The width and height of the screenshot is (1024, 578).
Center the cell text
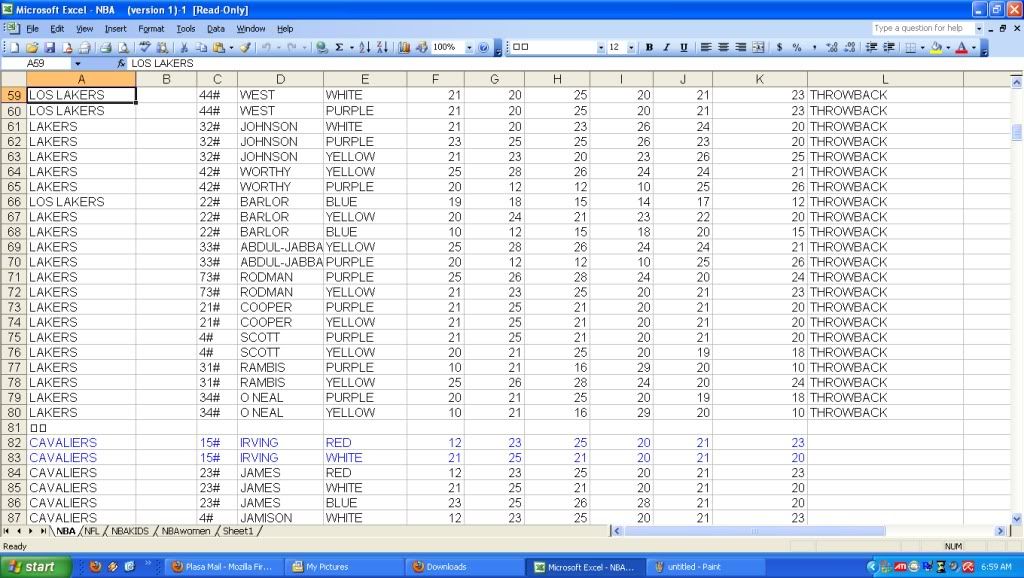[724, 47]
